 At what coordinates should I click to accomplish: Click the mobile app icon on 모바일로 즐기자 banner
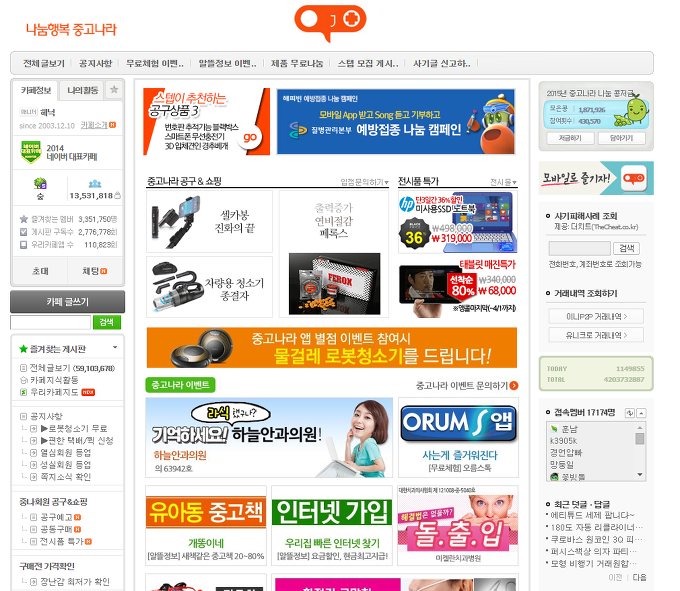click(x=634, y=178)
